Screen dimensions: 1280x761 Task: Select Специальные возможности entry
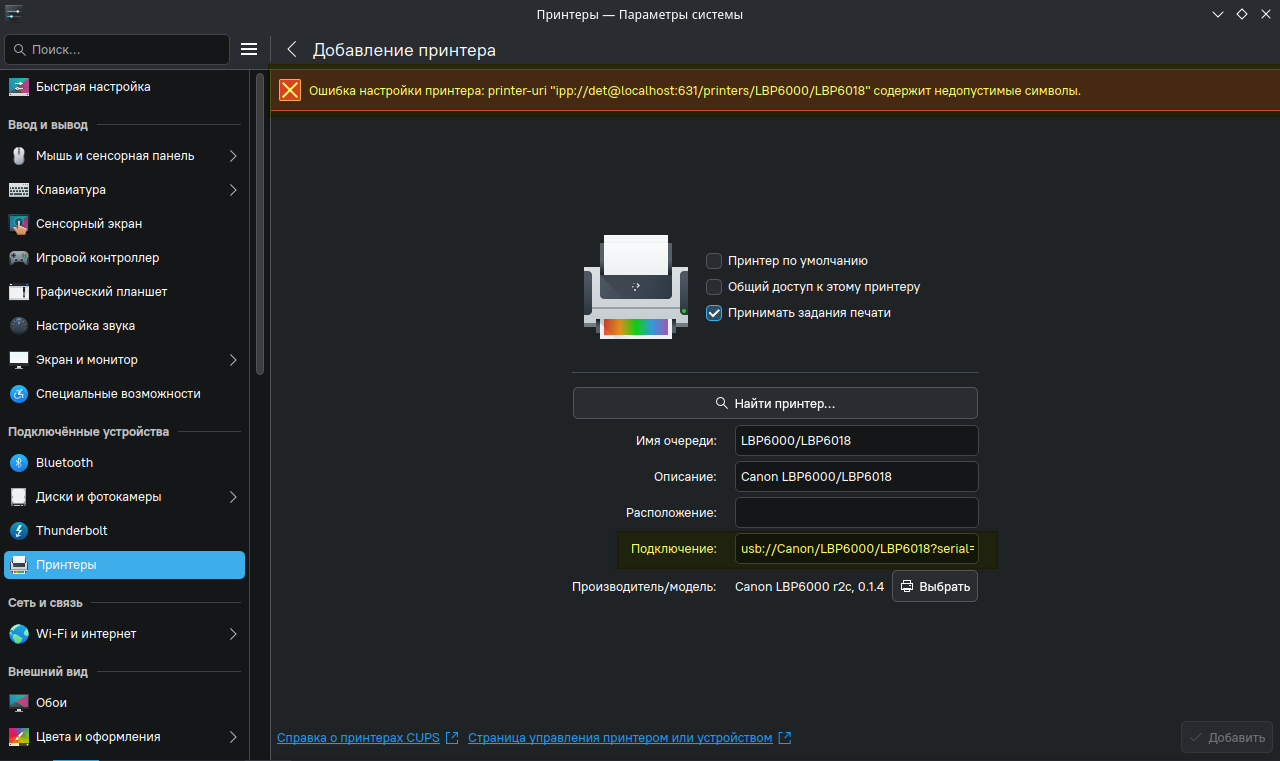[125, 394]
